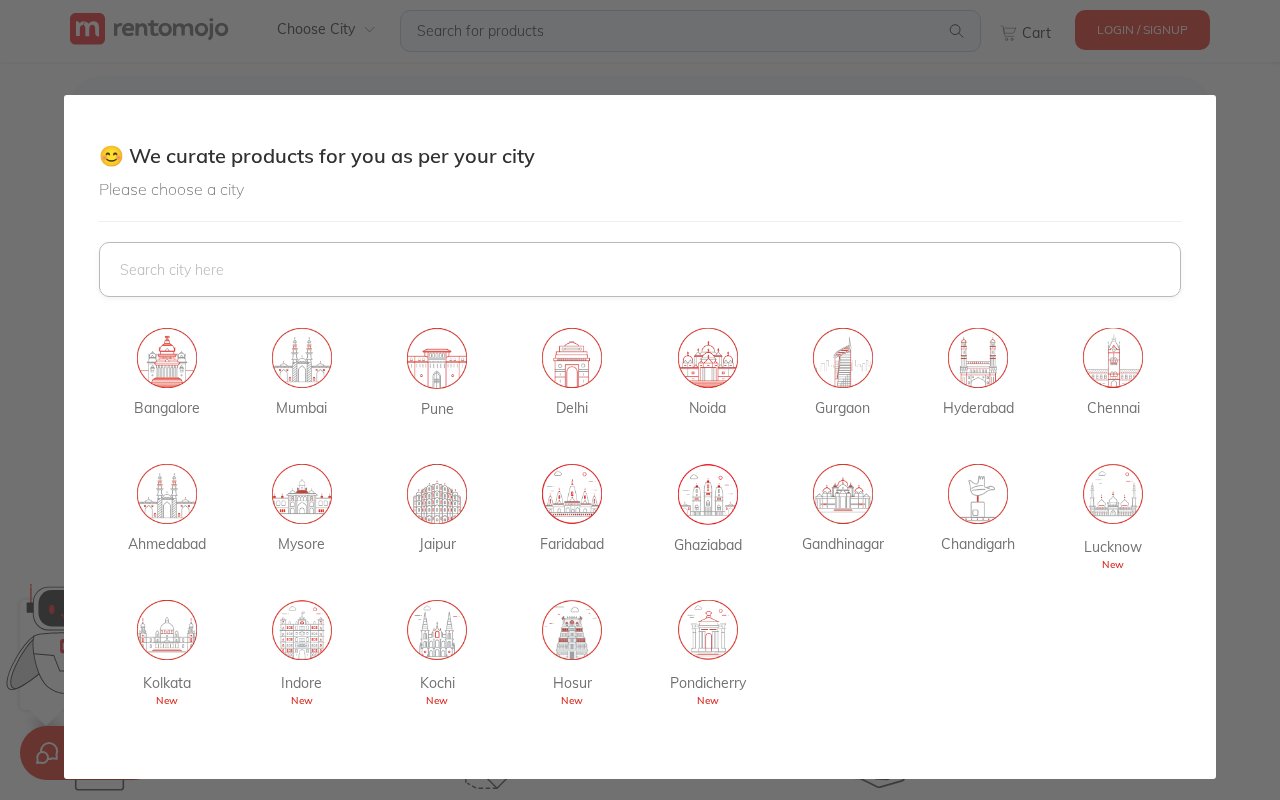
Task: Choose the Mumbai city icon
Action: (302, 358)
